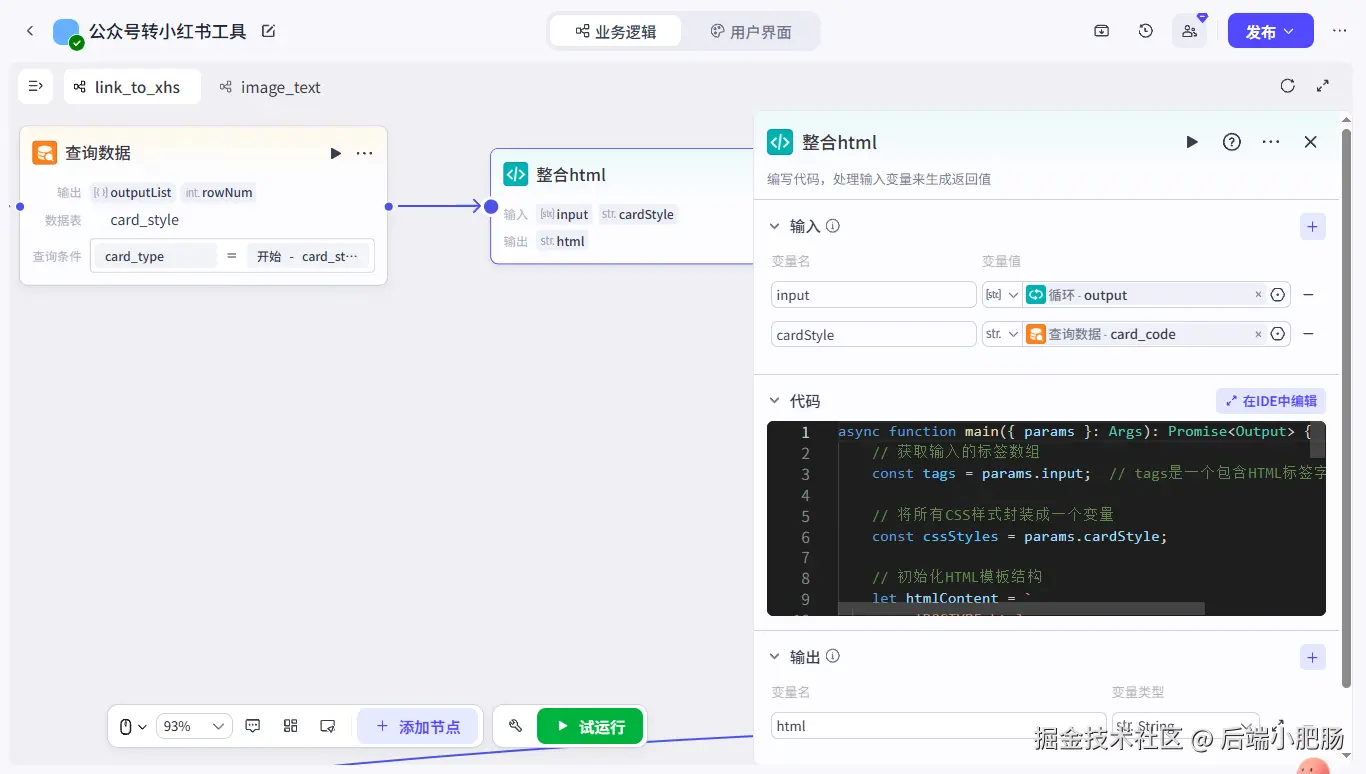The image size is (1366, 774).
Task: Collapse the 代码 section
Action: point(774,401)
